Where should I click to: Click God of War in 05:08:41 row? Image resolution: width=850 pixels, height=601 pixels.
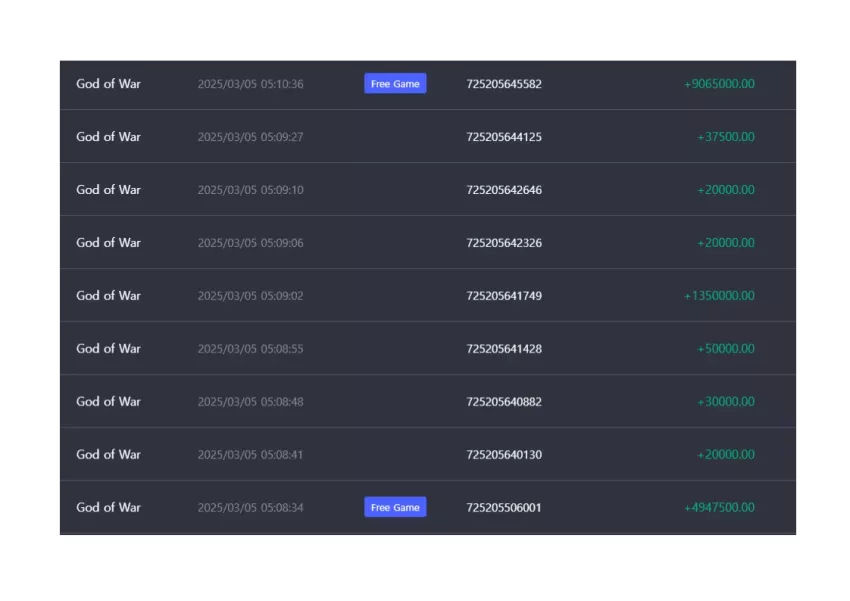click(108, 454)
